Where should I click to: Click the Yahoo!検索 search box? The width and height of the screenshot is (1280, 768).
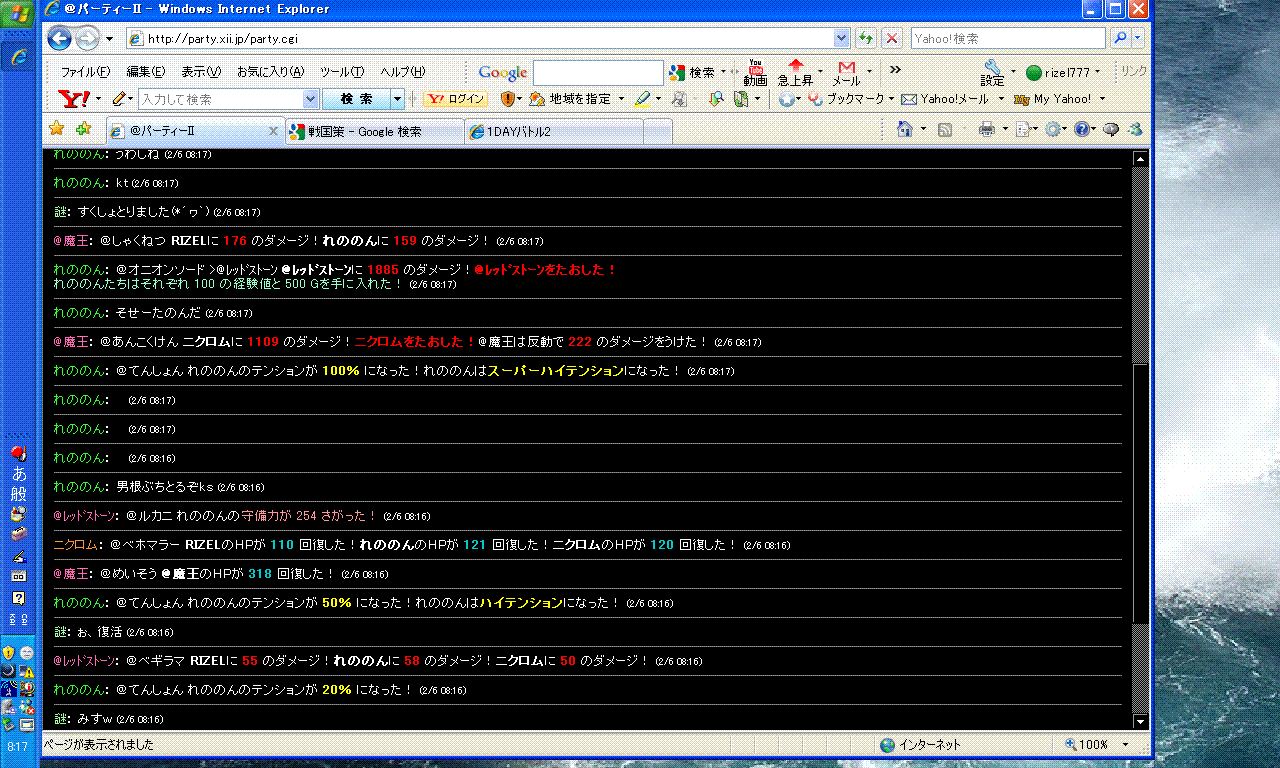point(1007,39)
